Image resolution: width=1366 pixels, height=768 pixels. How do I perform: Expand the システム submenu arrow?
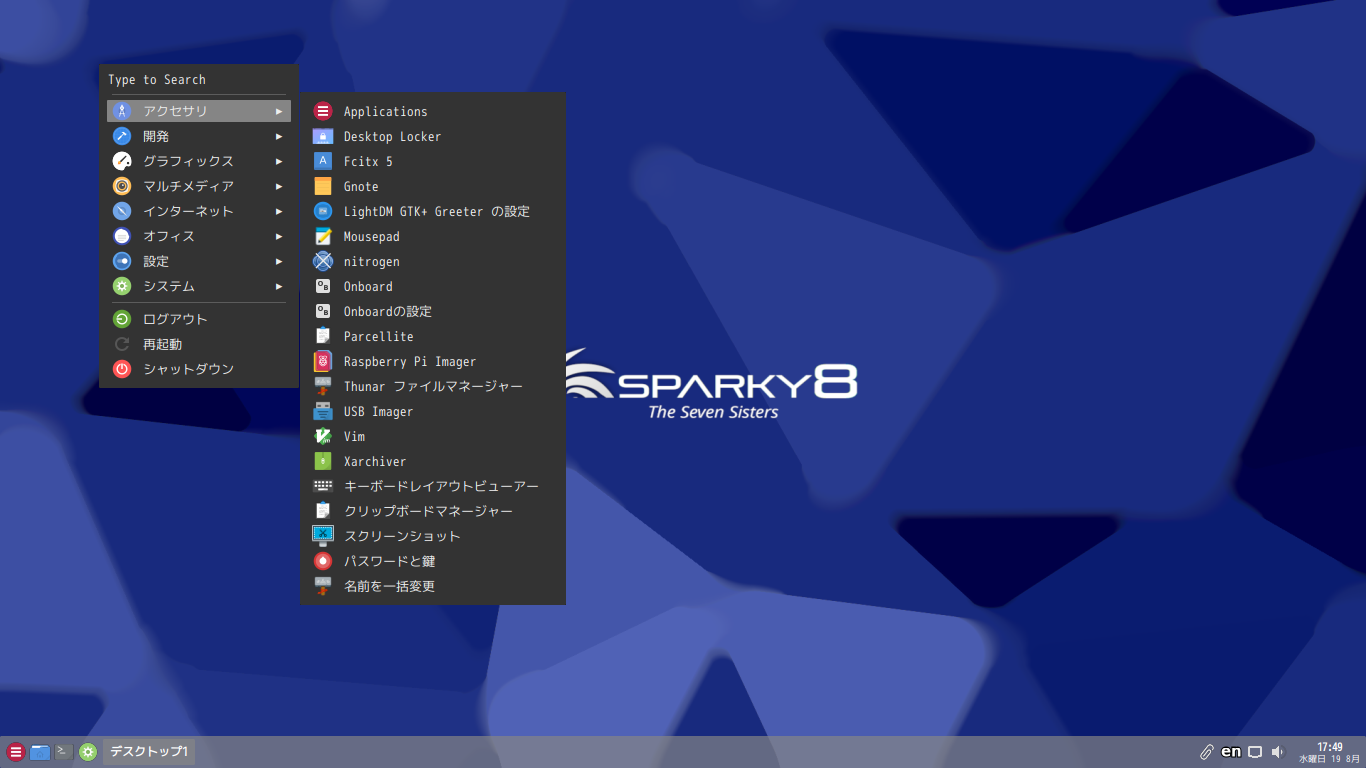(x=279, y=286)
